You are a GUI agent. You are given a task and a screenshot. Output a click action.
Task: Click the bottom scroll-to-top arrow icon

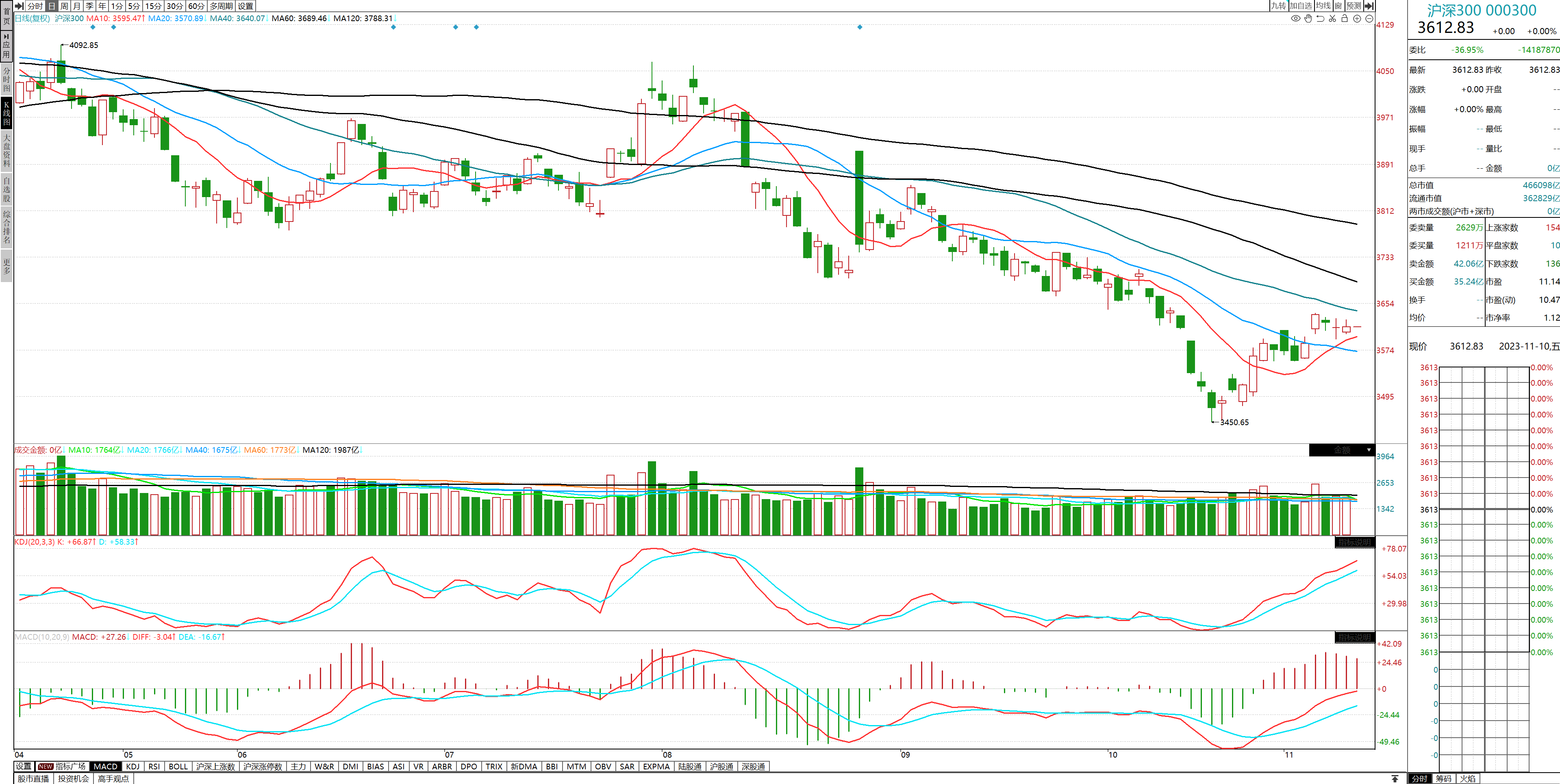pos(1395,779)
